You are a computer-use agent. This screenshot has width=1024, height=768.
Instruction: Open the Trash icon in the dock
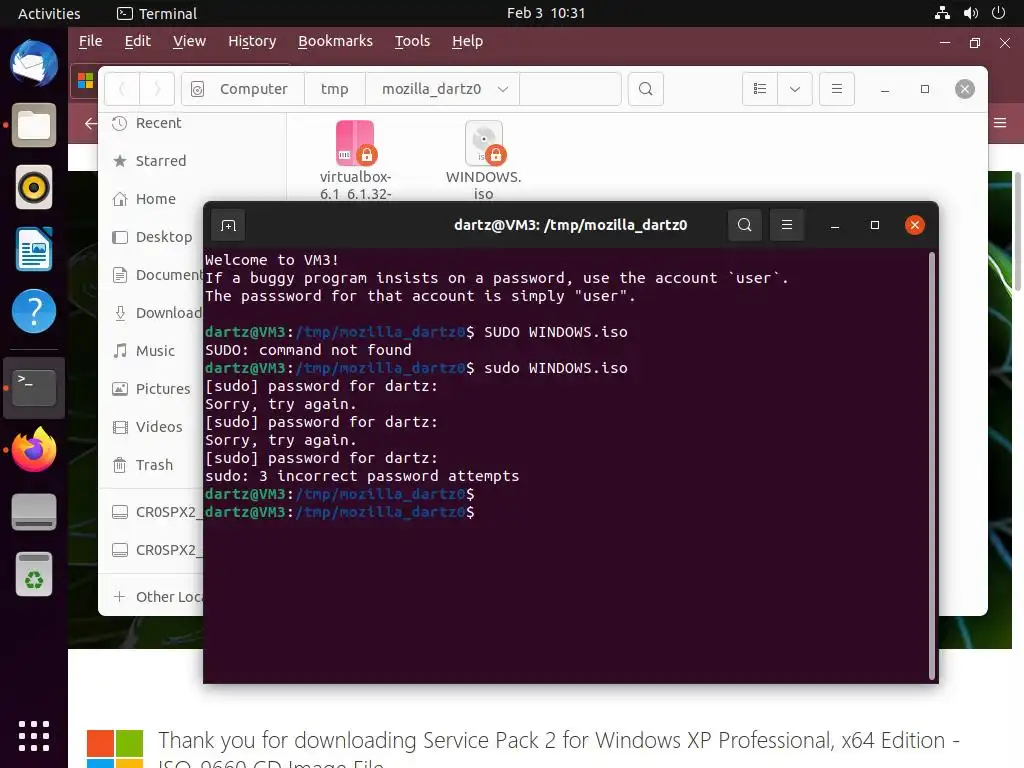pos(34,575)
